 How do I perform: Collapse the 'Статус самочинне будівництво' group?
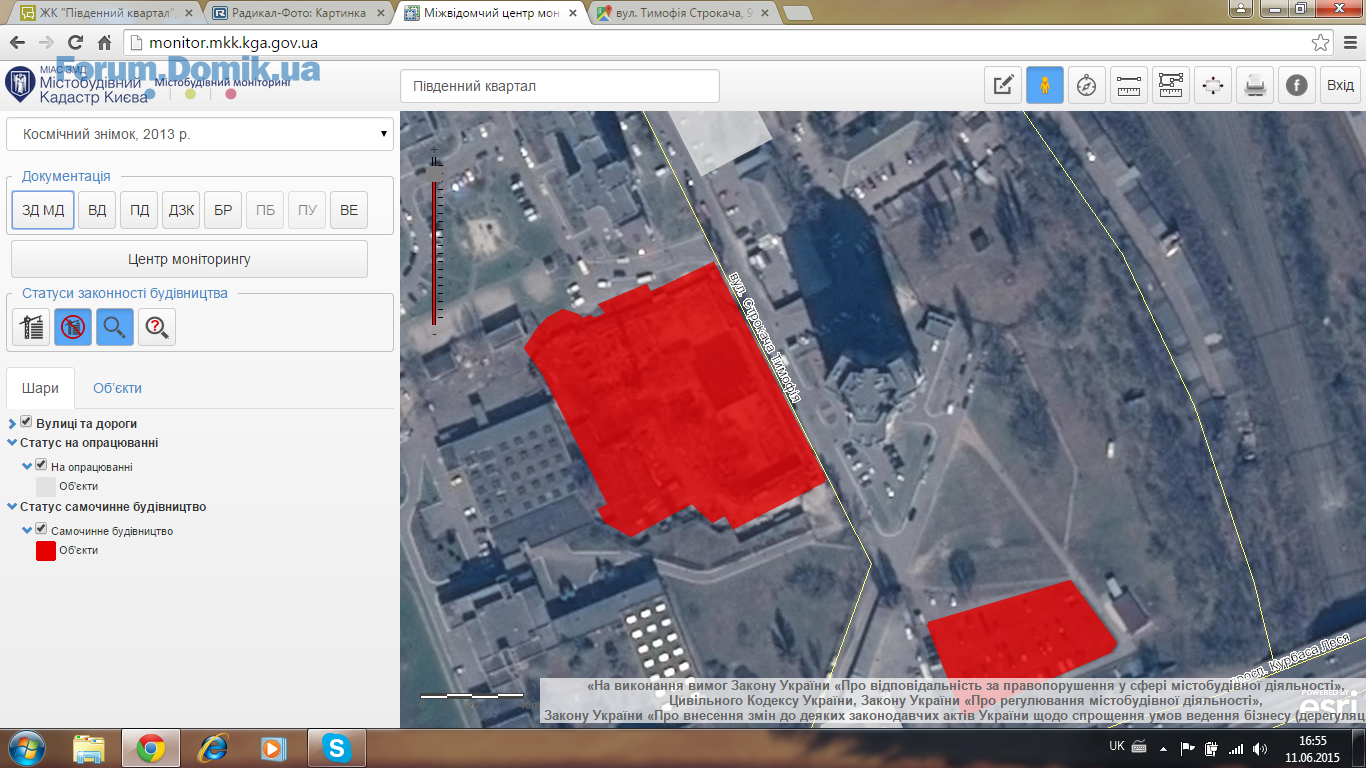(12, 507)
